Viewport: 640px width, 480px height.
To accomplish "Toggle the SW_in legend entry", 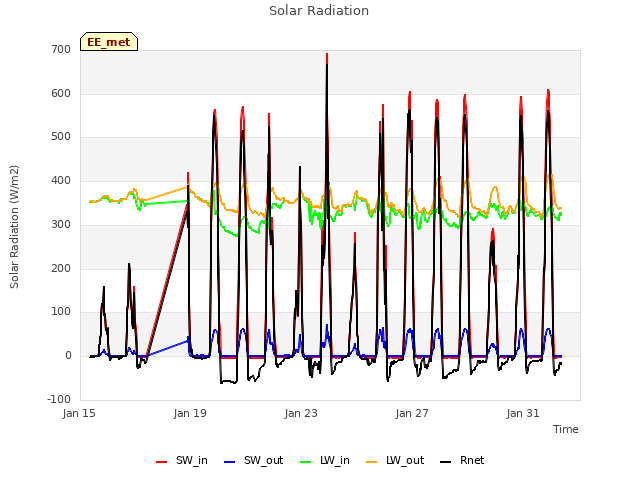I will 182,461.
